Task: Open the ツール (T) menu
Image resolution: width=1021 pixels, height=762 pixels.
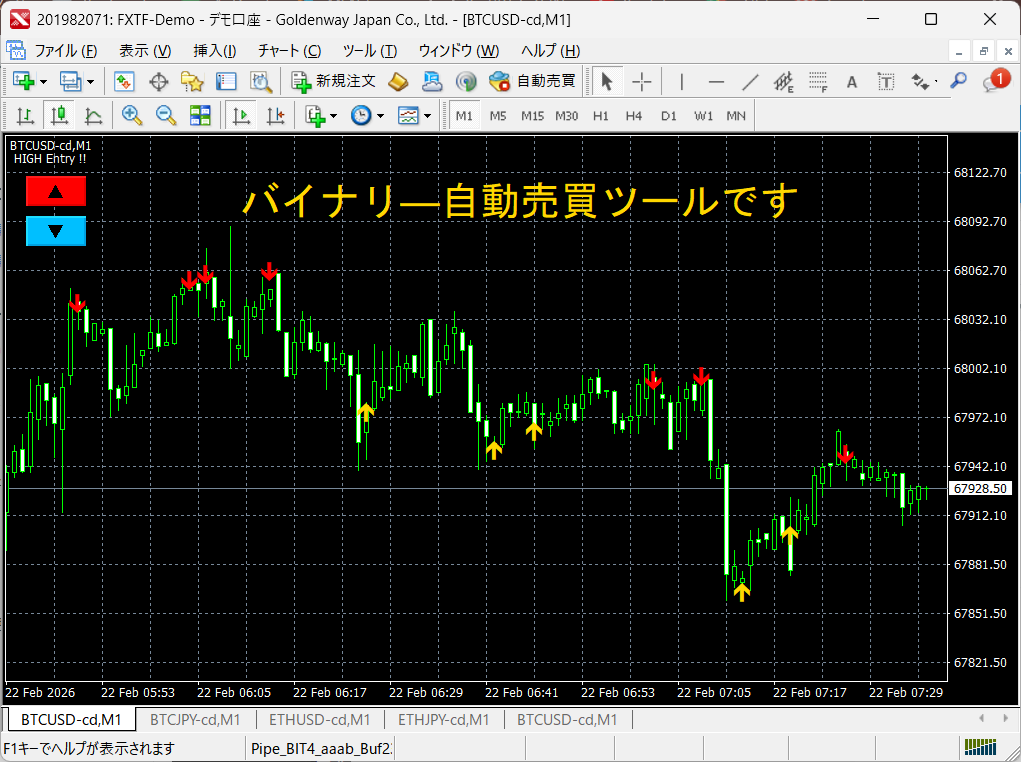Action: click(370, 51)
